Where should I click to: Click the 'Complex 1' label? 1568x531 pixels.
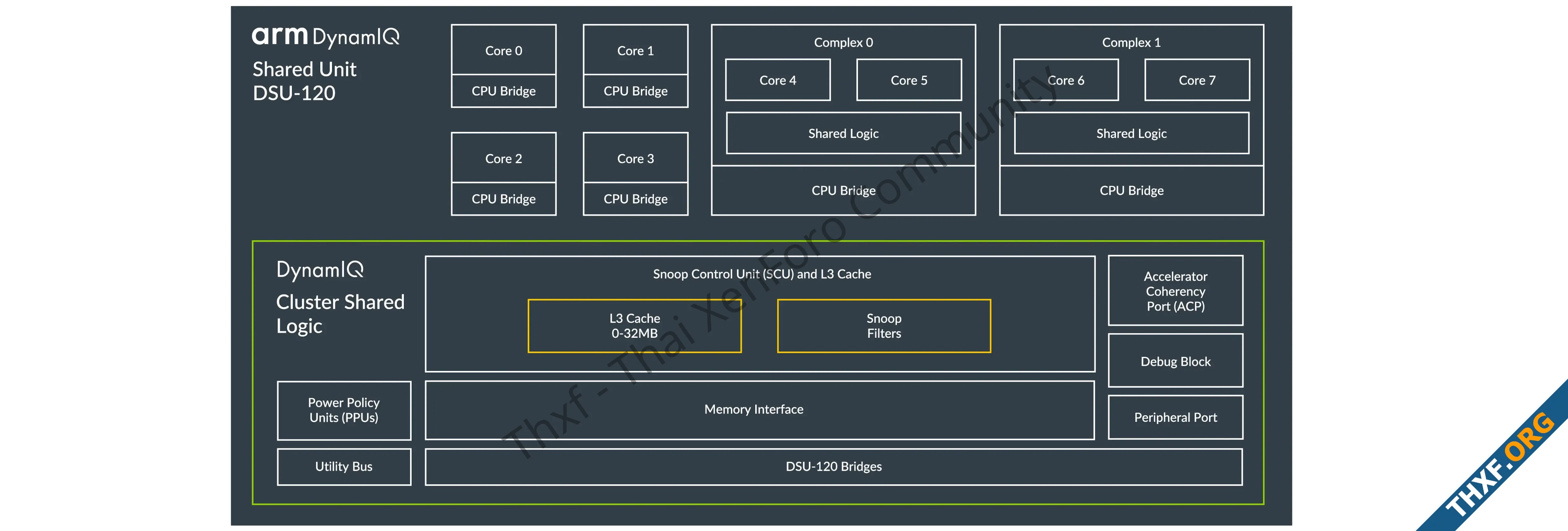point(1131,43)
